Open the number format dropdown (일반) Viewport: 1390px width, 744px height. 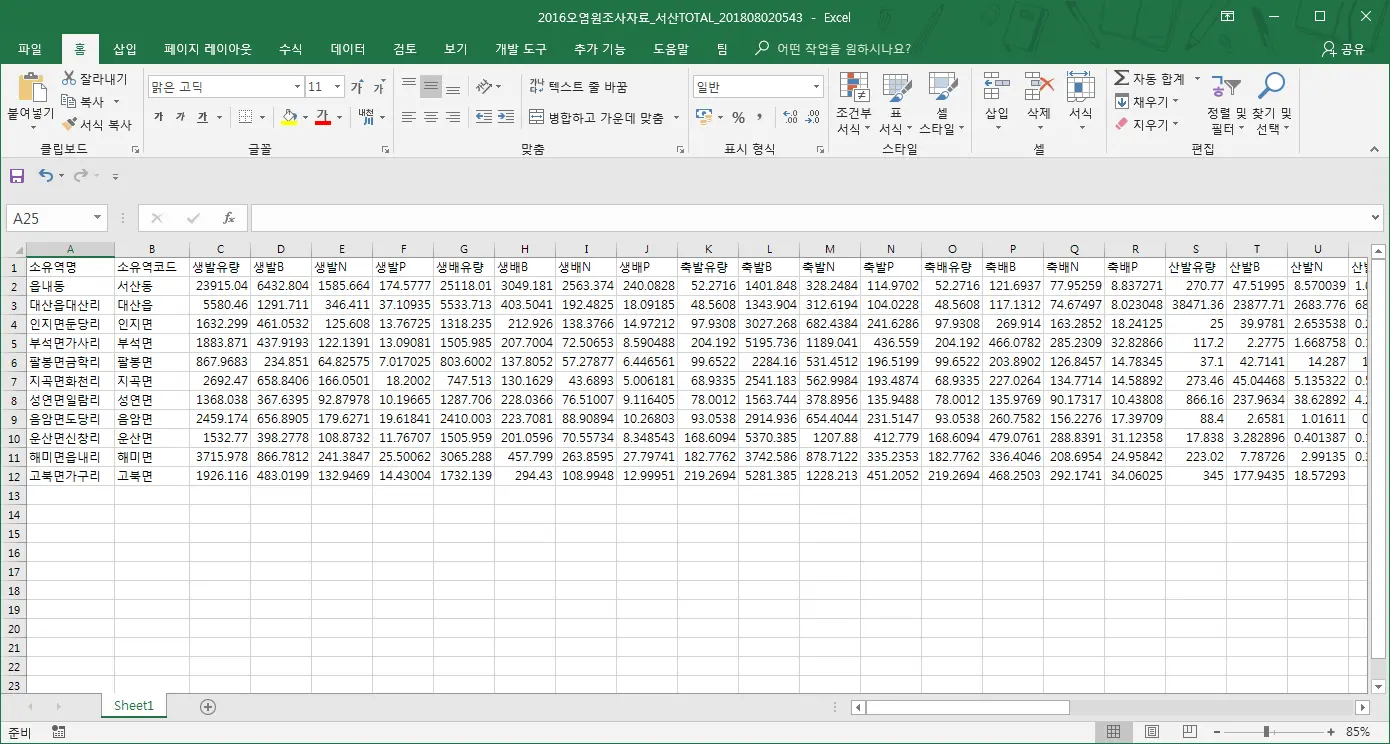816,87
